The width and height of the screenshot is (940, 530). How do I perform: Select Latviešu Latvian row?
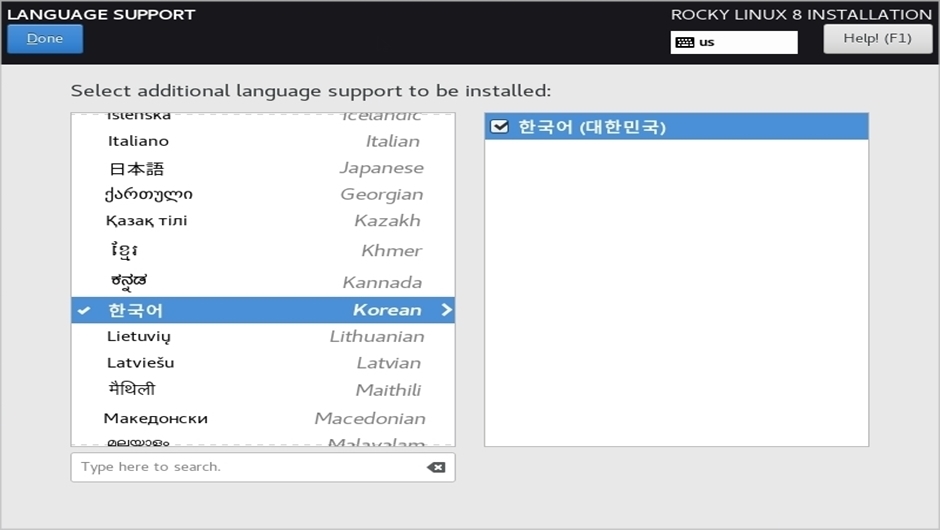pos(263,363)
